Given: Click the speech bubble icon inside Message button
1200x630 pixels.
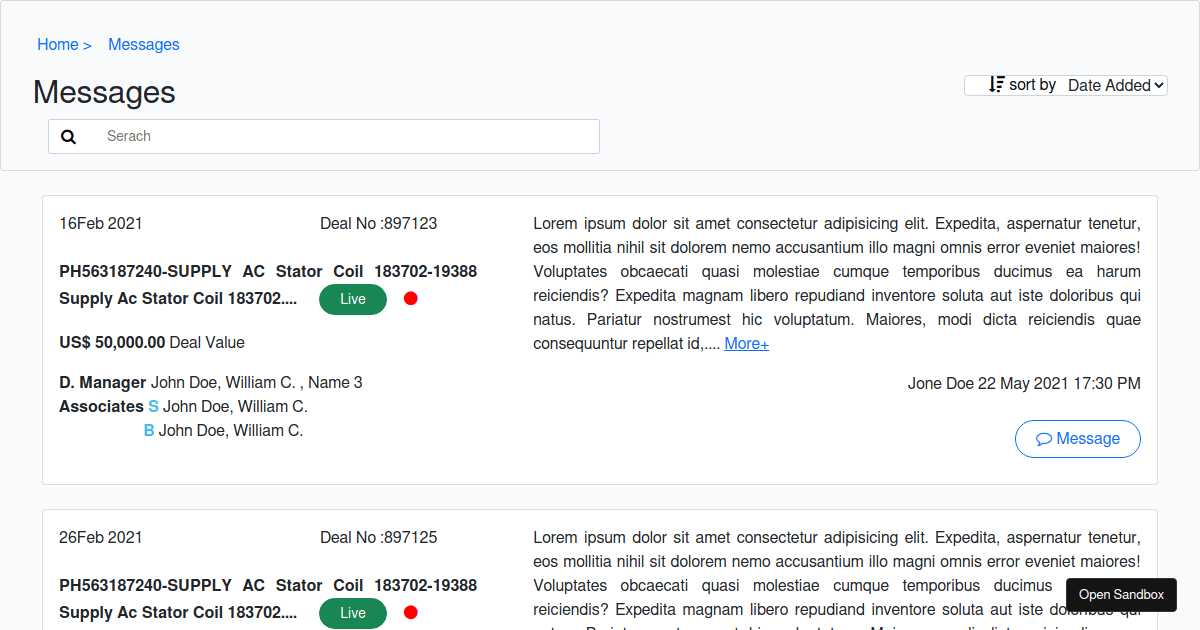Looking at the screenshot, I should [1044, 438].
